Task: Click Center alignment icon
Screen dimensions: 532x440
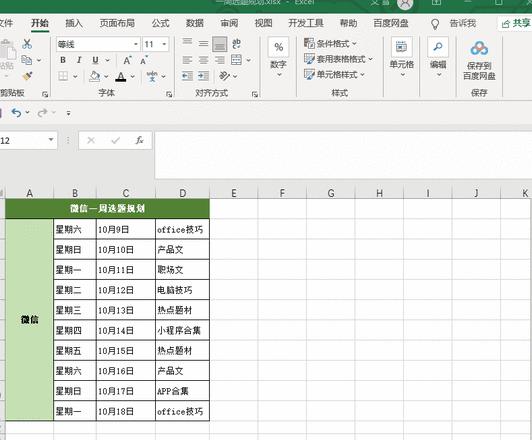Action: pos(203,60)
